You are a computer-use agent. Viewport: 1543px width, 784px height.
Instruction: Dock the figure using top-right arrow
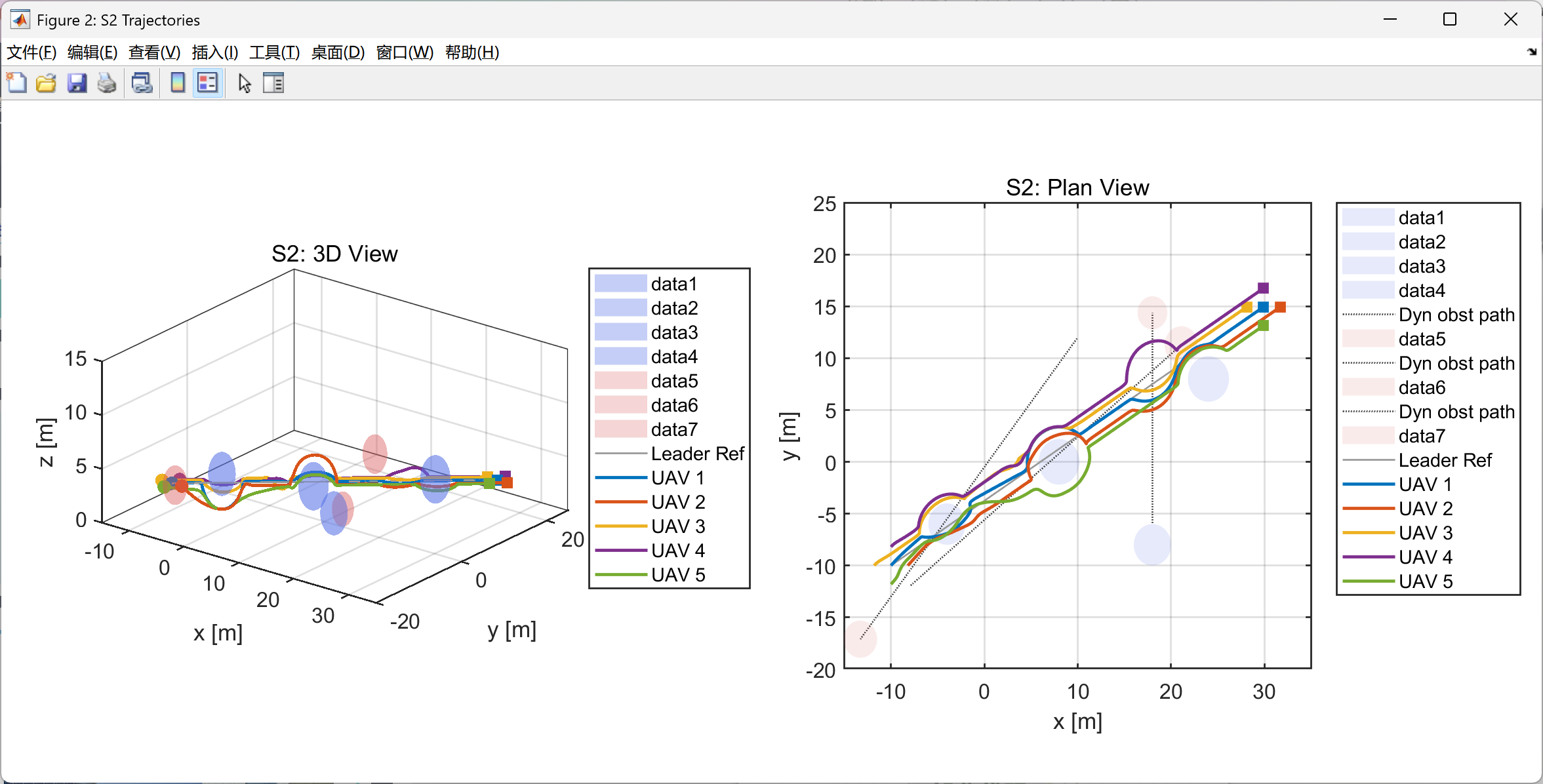[1531, 52]
